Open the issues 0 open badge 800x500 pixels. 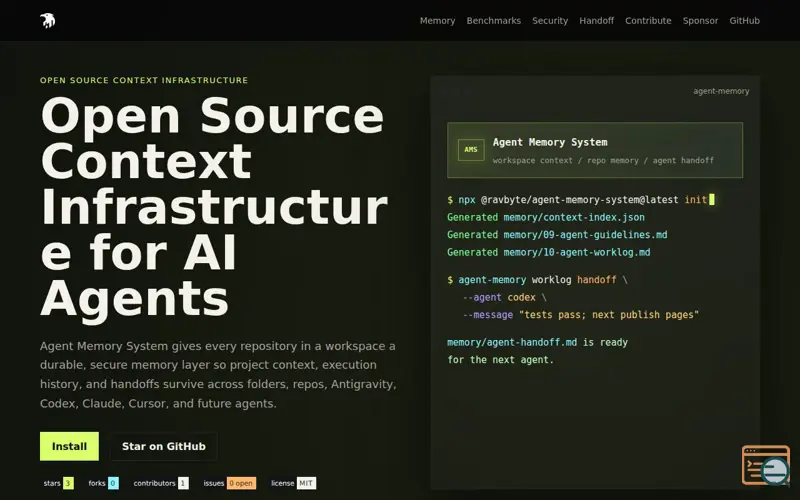[230, 483]
